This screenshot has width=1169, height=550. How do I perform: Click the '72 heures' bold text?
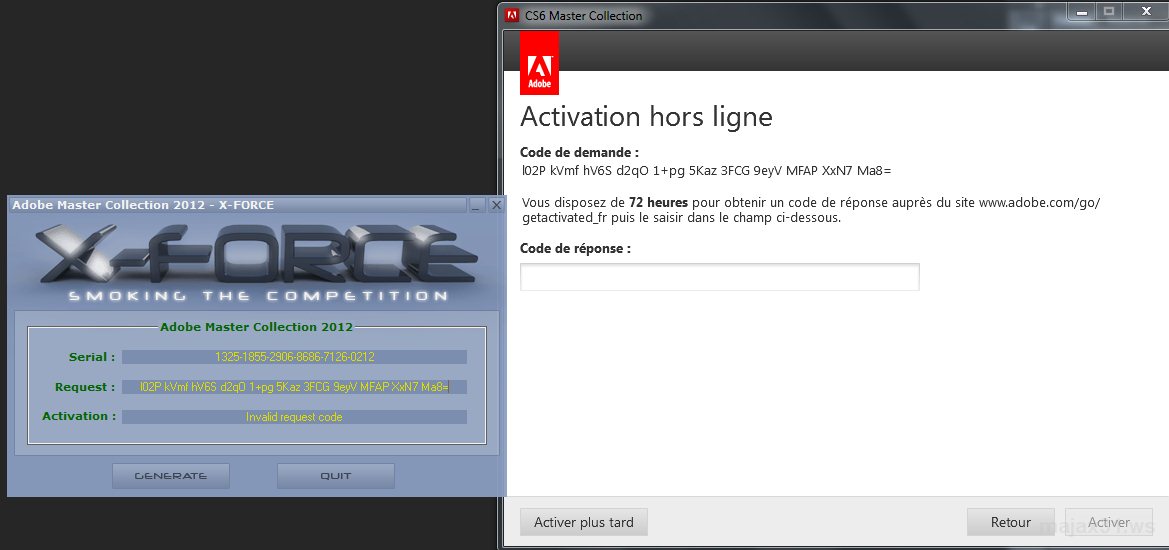[658, 202]
